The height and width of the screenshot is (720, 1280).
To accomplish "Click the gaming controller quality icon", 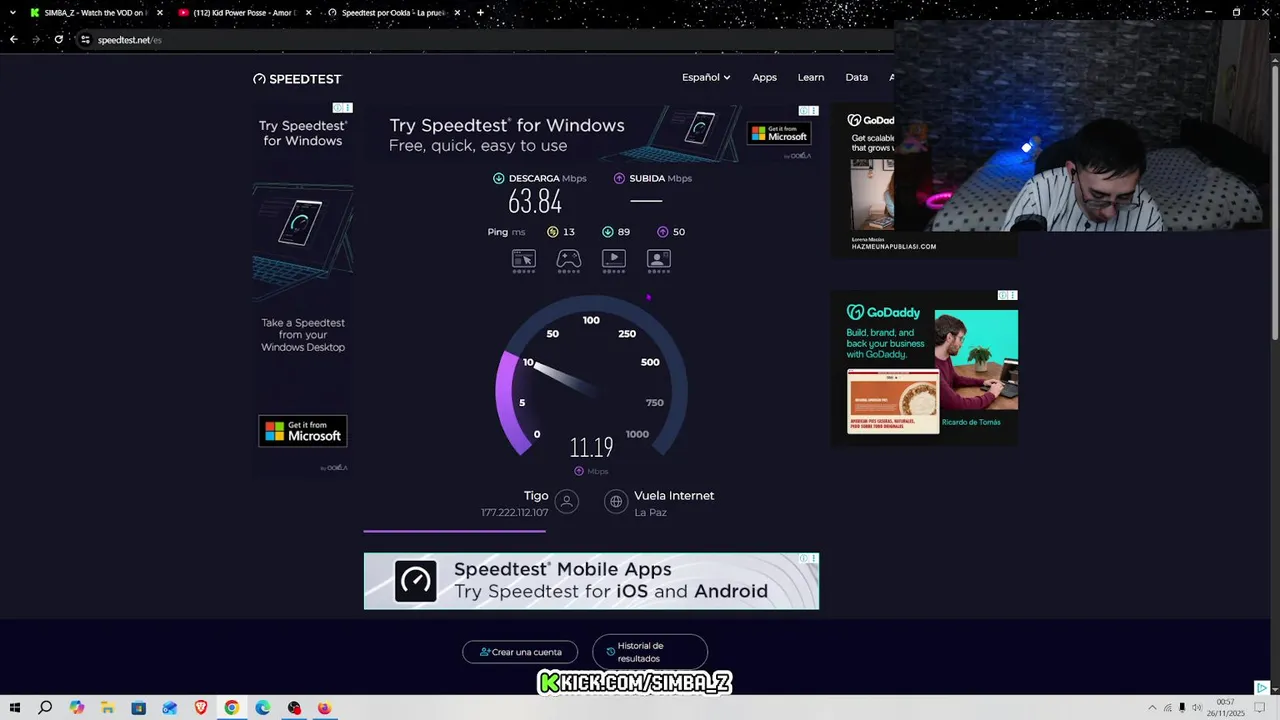I will click(x=569, y=259).
